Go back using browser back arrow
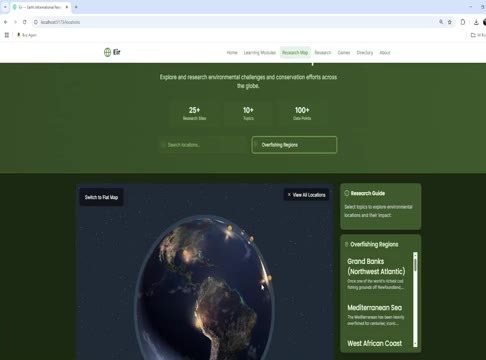 (x=6, y=22)
